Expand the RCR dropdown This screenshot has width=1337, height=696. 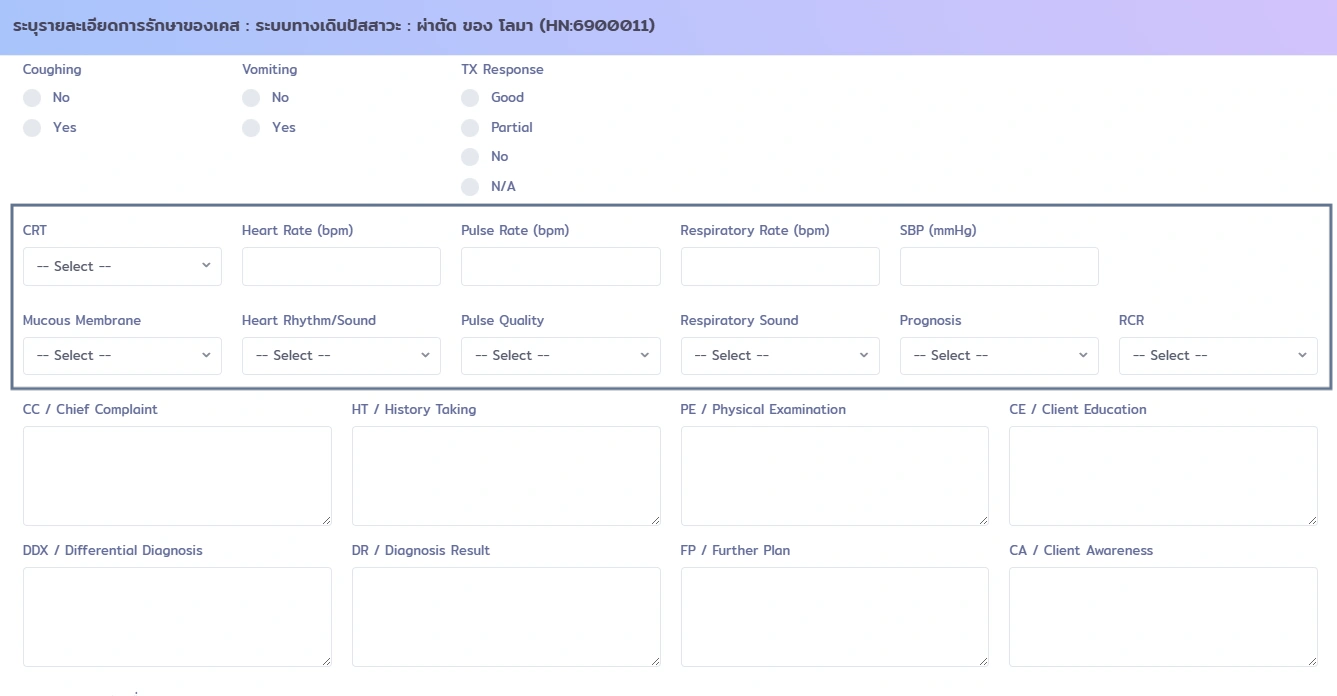1218,356
